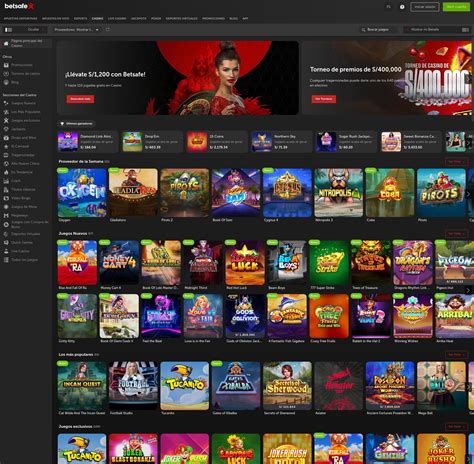
Task: Click the green Abrir cuenta button
Action: [456, 7]
